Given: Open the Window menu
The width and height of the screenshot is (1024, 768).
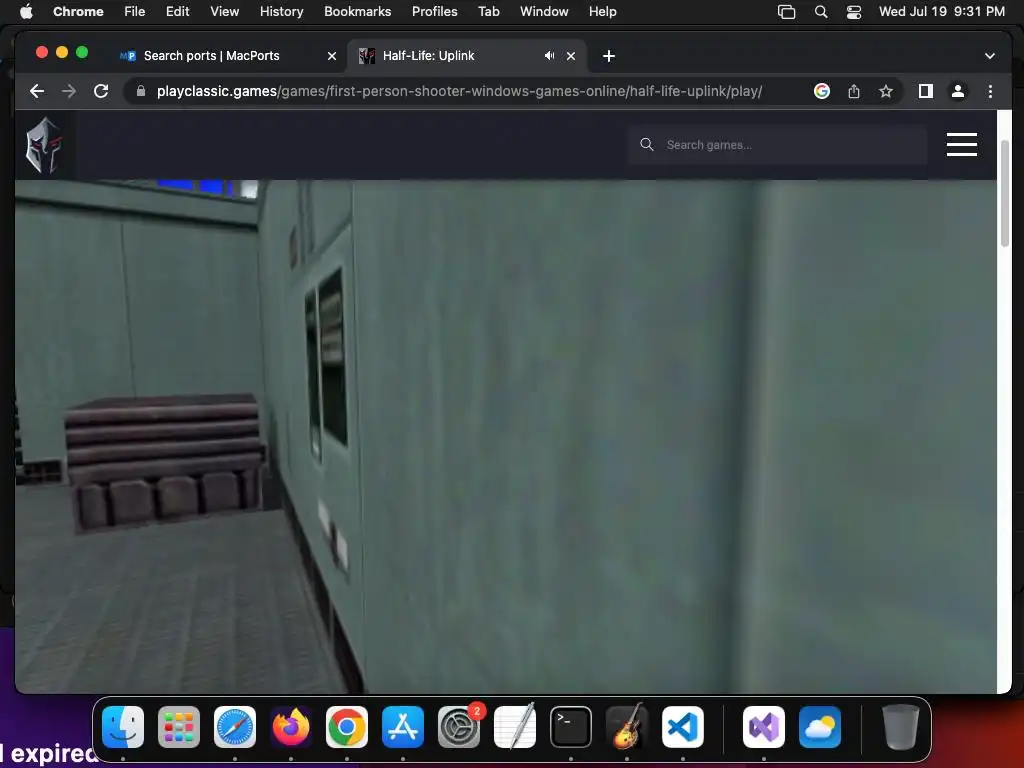Looking at the screenshot, I should (544, 11).
